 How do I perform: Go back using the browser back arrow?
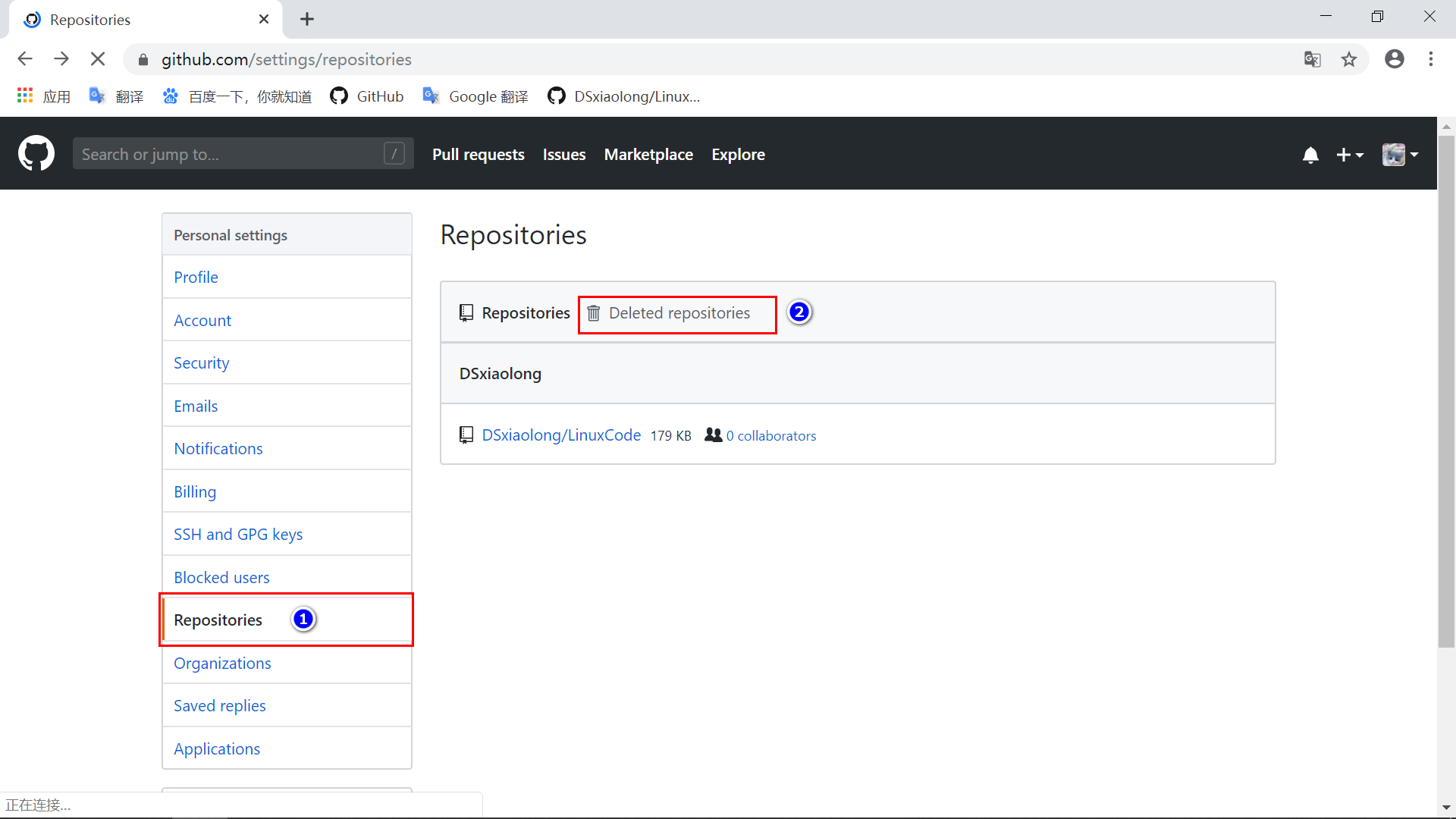click(25, 59)
